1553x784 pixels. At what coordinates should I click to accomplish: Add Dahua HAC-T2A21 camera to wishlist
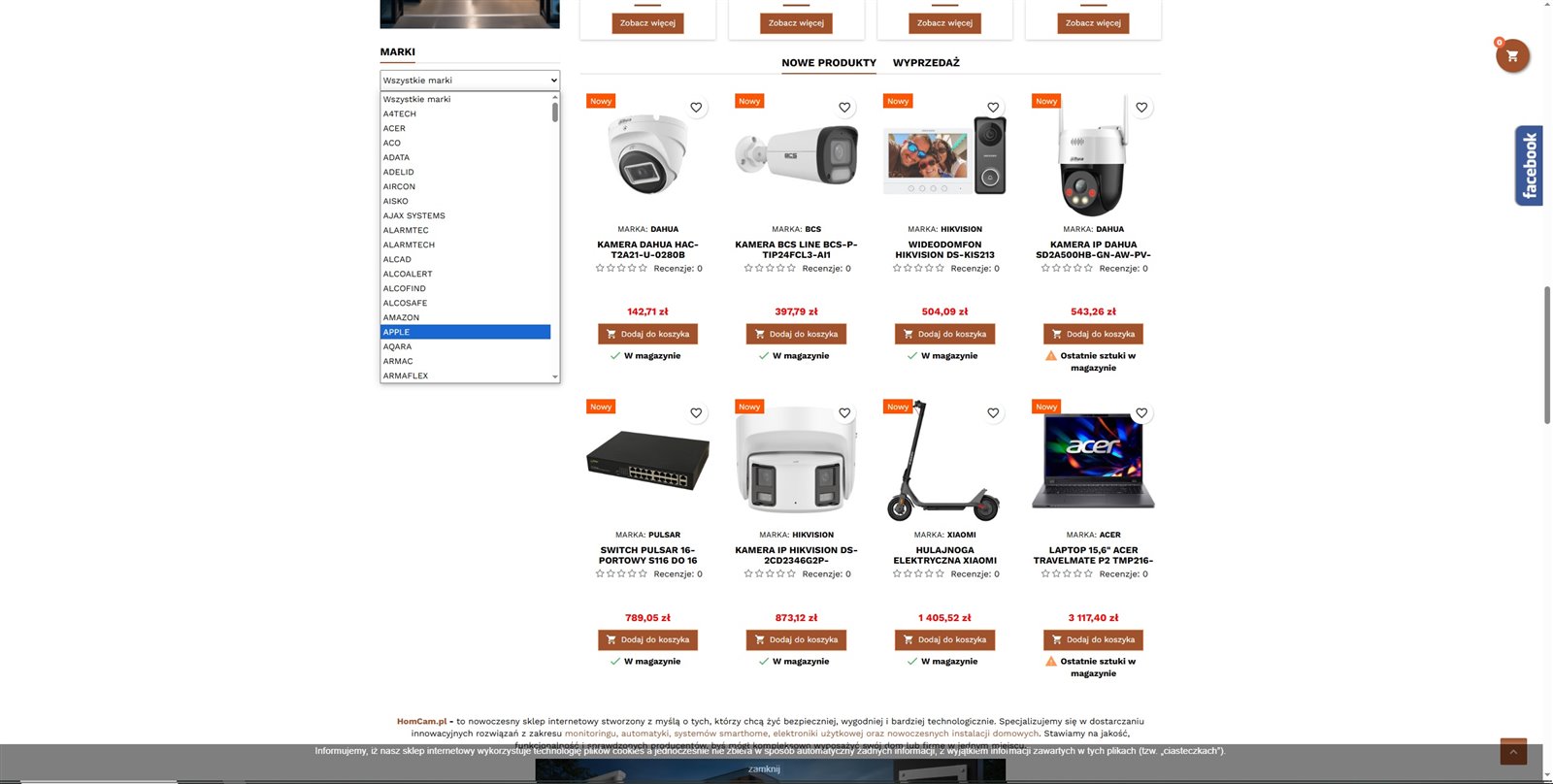tap(696, 108)
